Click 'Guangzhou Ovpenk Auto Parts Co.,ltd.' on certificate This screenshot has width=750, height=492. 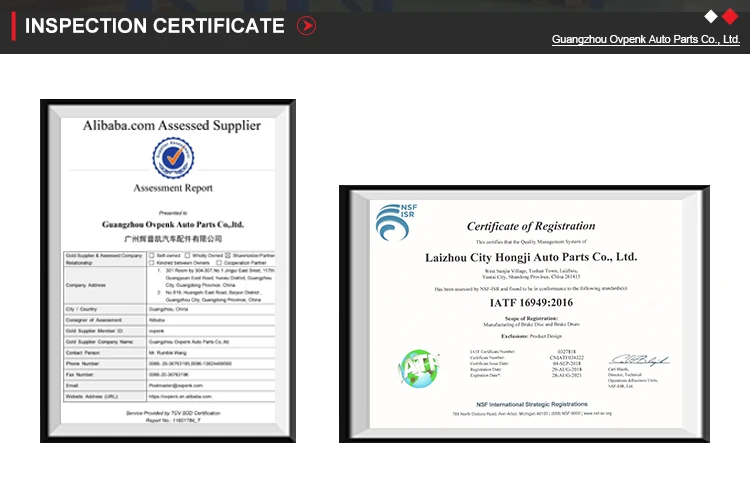(173, 224)
